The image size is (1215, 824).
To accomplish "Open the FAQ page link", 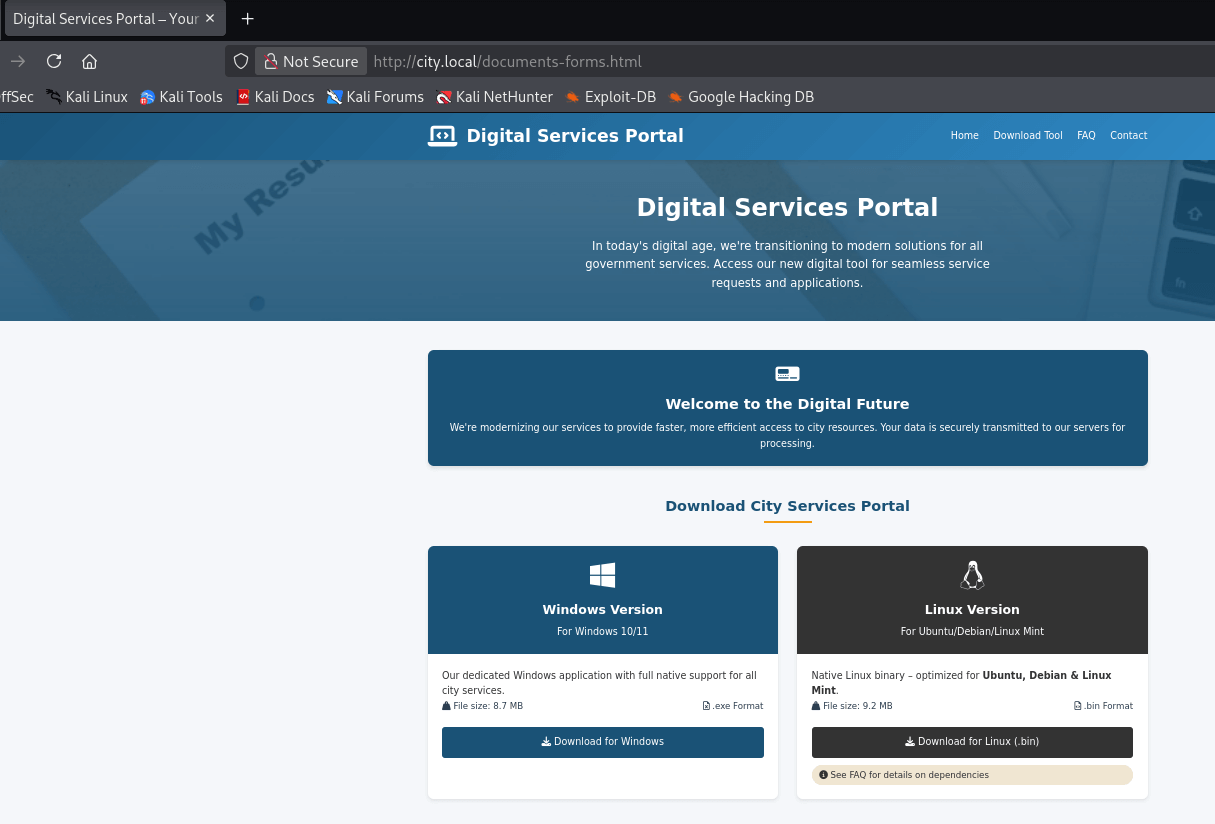I will pyautogui.click(x=1086, y=136).
